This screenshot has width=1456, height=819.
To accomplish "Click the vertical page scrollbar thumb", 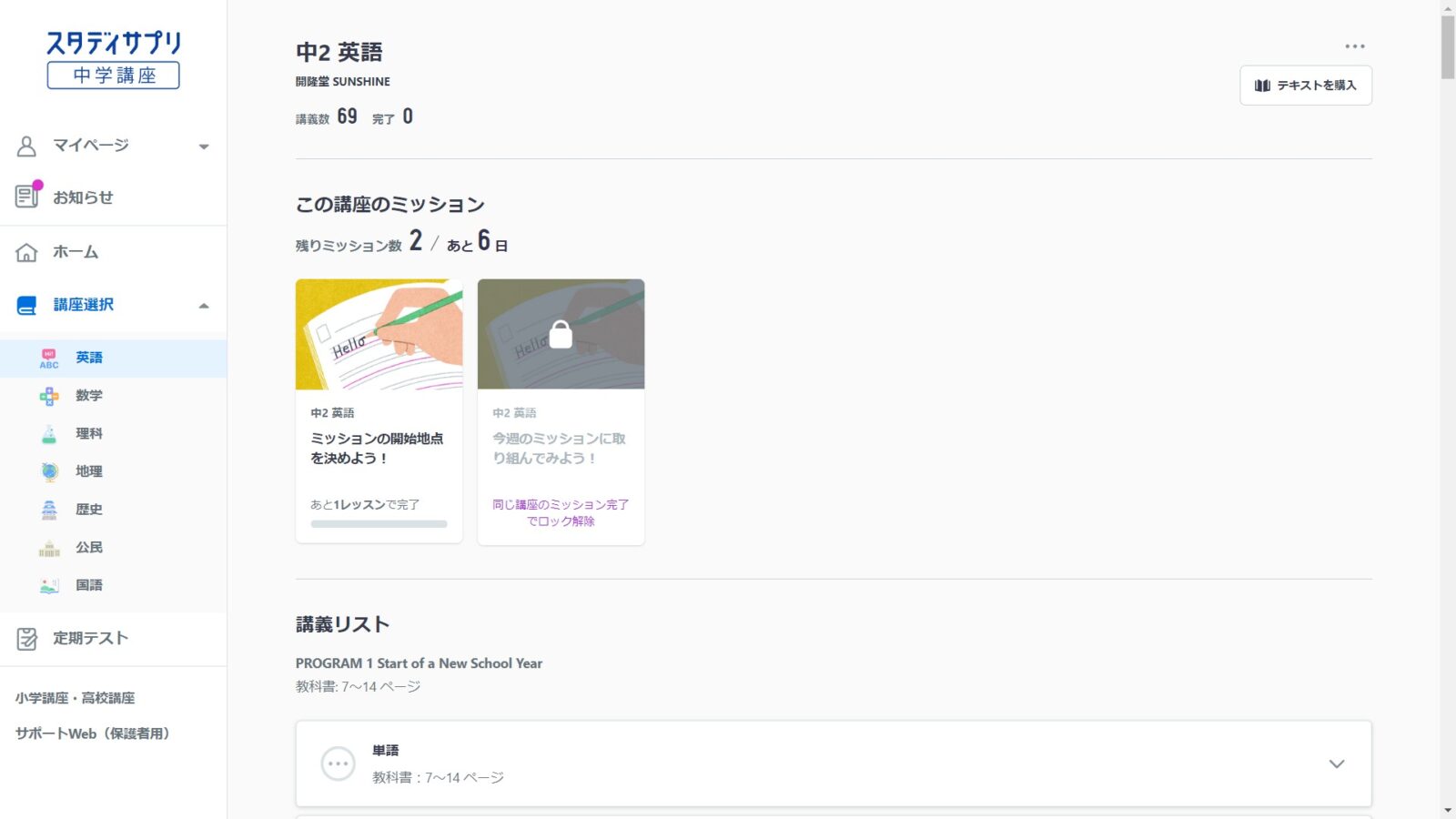I will 1448,45.
